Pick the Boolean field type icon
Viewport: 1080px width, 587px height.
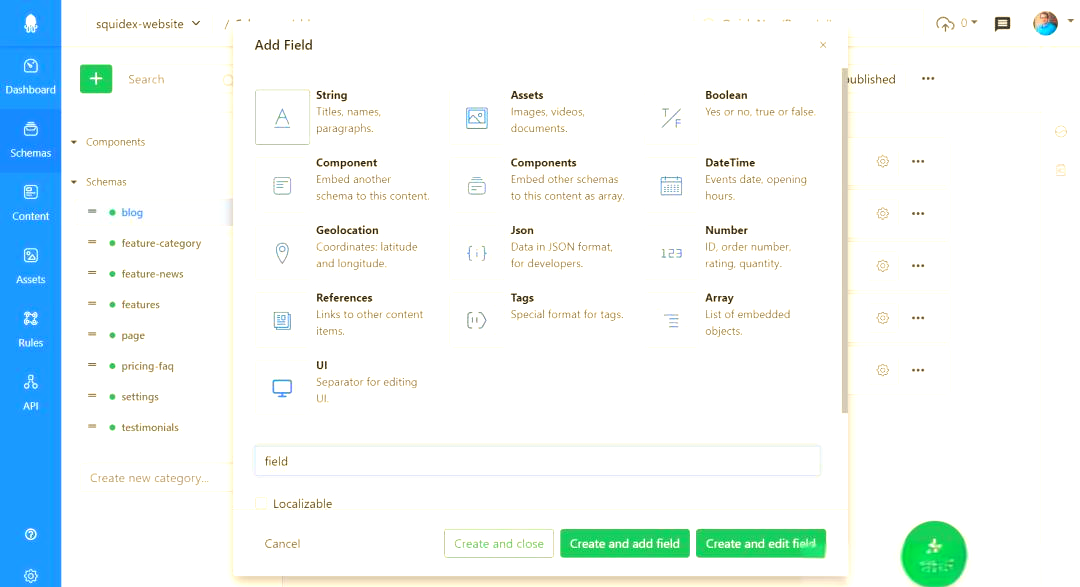coord(671,118)
